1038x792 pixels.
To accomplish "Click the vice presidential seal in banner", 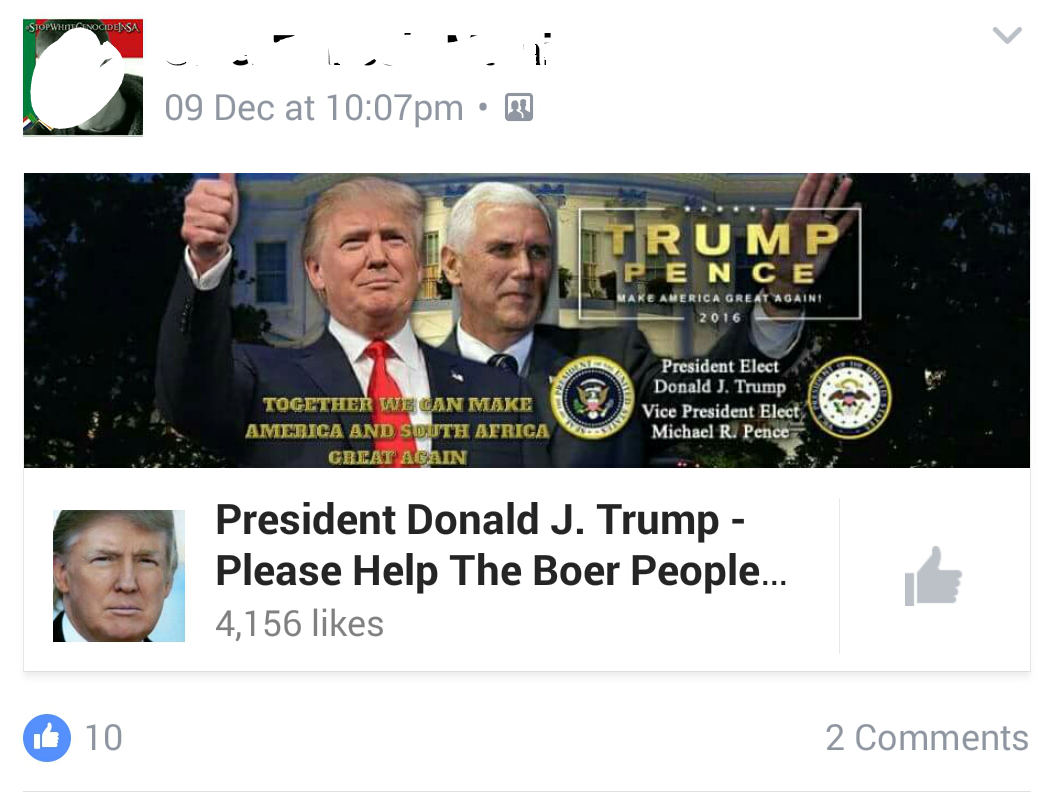I will point(850,397).
